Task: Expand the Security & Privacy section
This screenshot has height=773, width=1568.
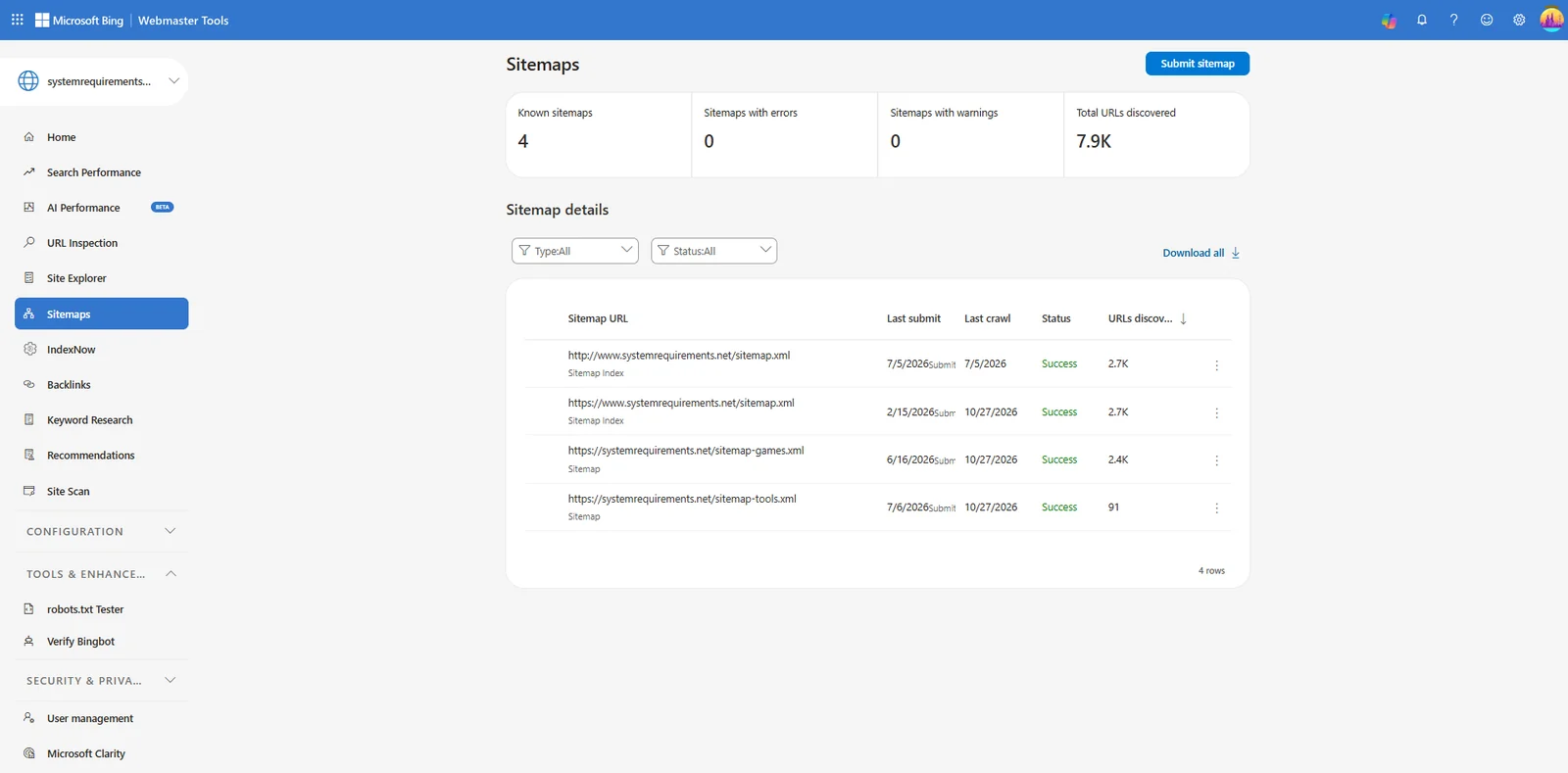Action: pyautogui.click(x=101, y=680)
